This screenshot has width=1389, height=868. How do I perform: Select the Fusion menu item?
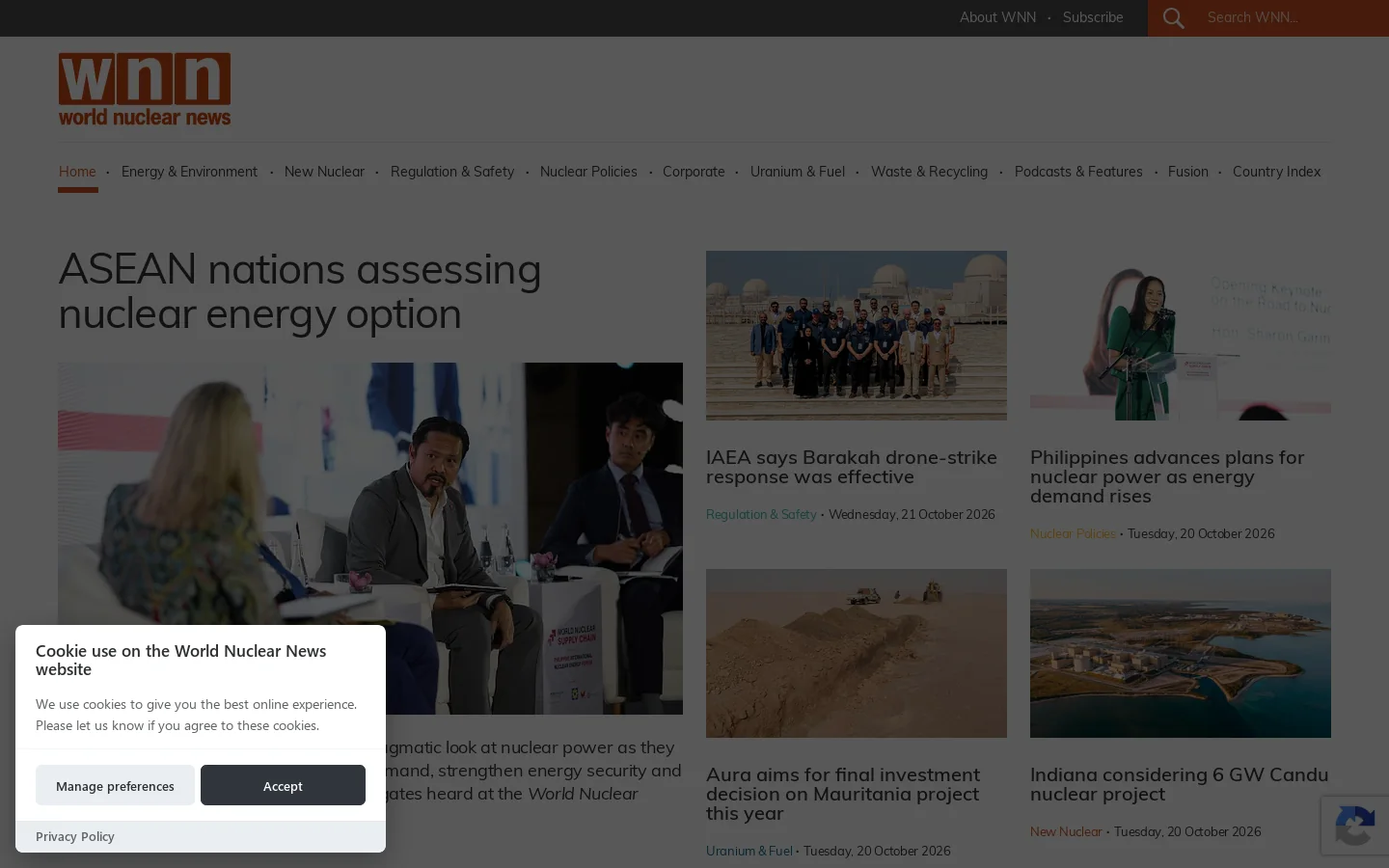point(1187,172)
